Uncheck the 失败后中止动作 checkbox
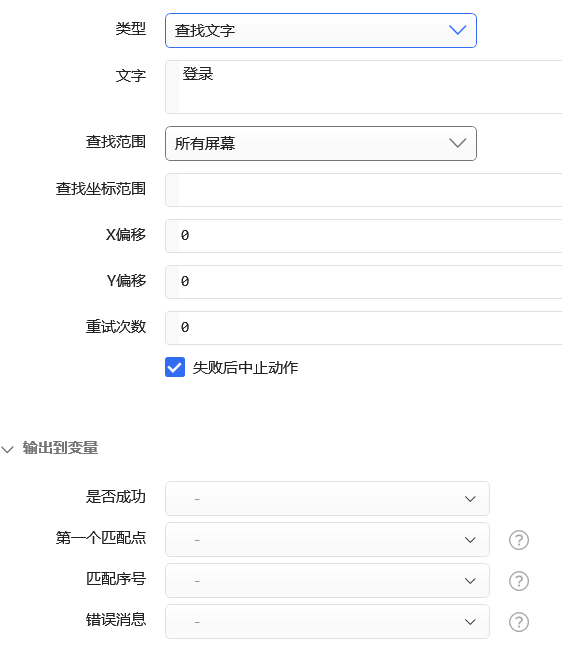562x665 pixels. 175,367
